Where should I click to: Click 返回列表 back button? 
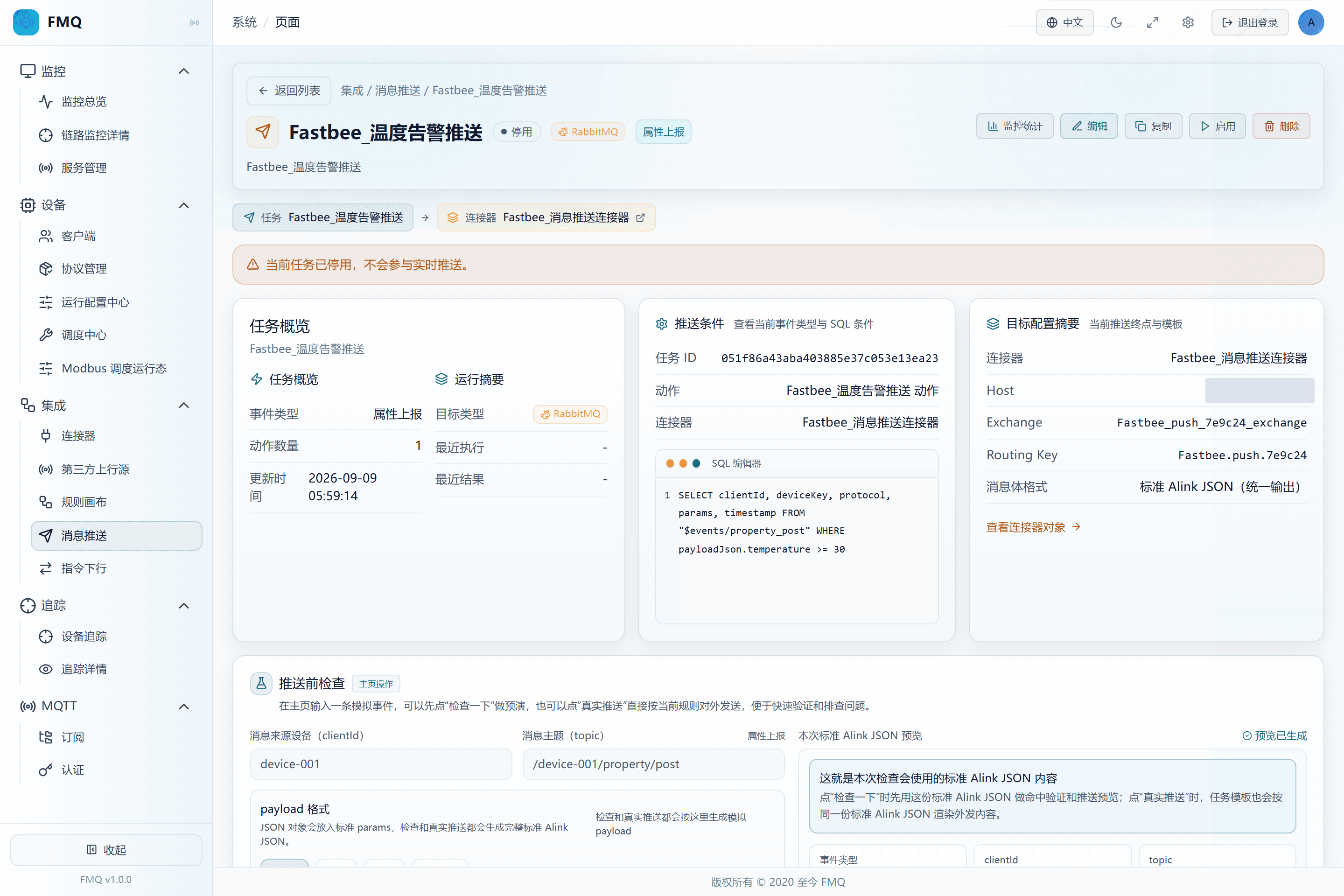click(x=288, y=90)
